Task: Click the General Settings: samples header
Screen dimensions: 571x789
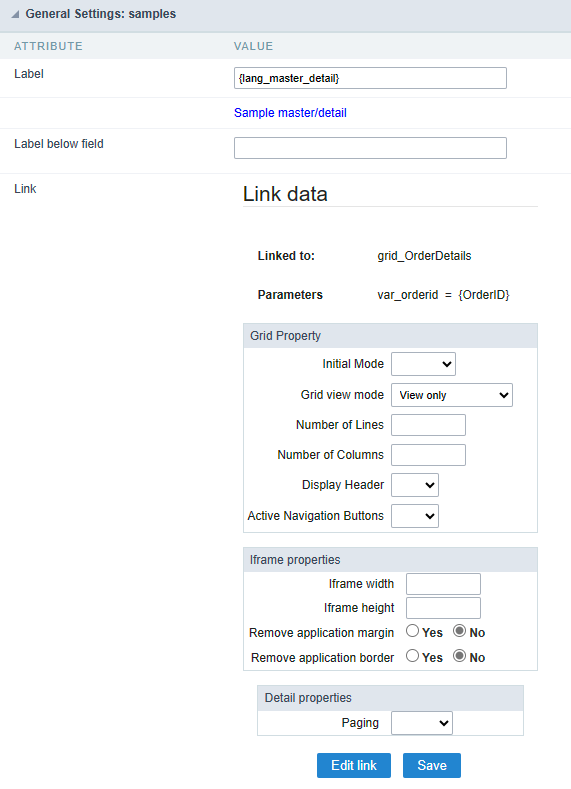Action: 101,14
